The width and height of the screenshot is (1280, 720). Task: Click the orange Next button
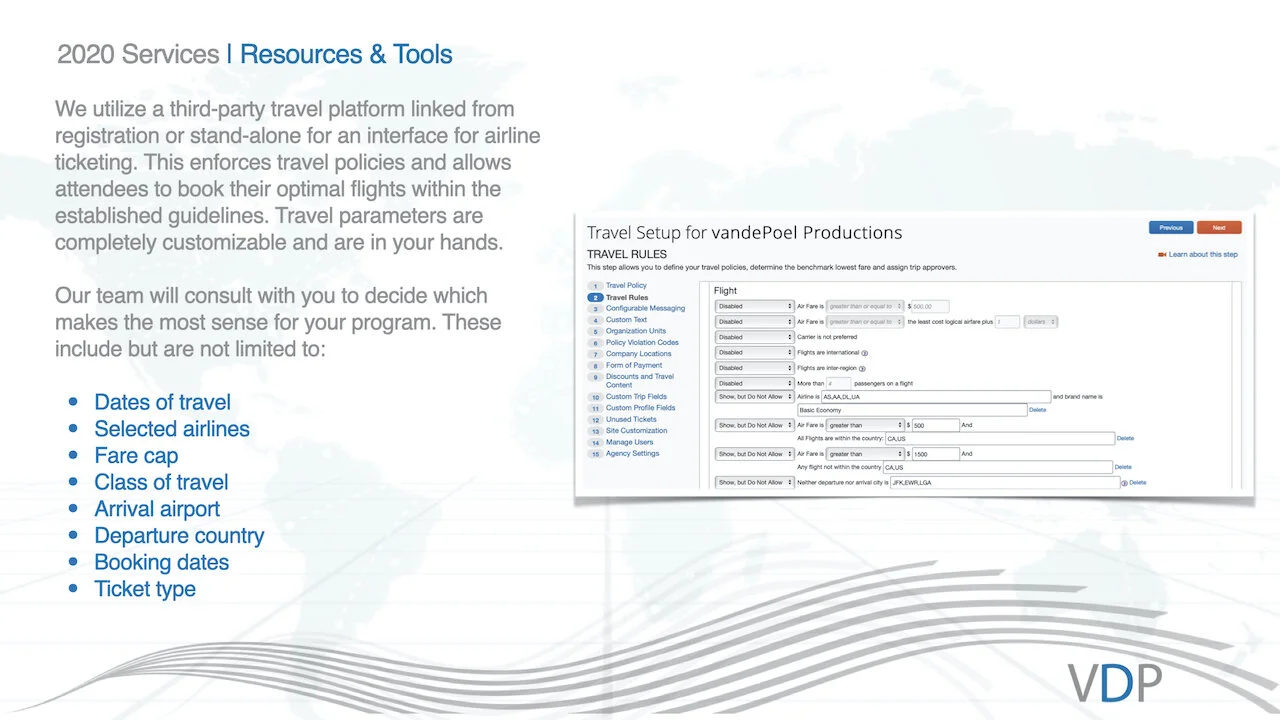click(1219, 227)
